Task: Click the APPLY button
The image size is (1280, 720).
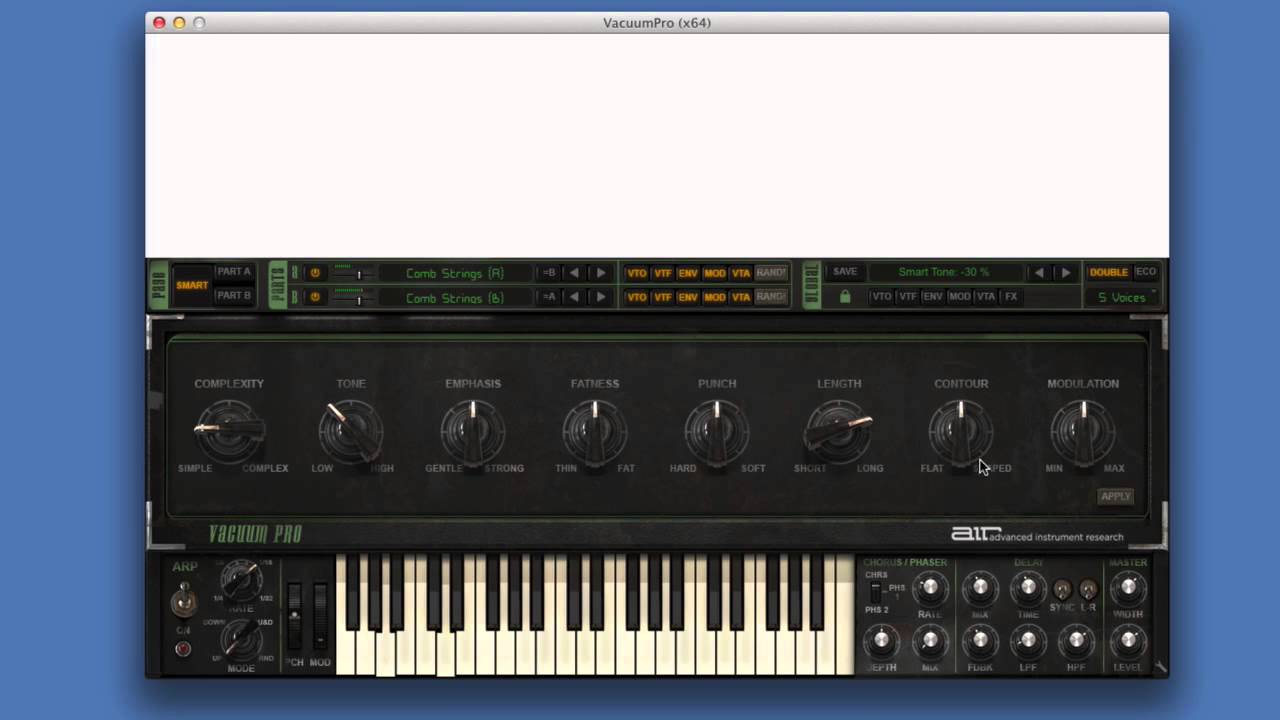Action: point(1115,496)
